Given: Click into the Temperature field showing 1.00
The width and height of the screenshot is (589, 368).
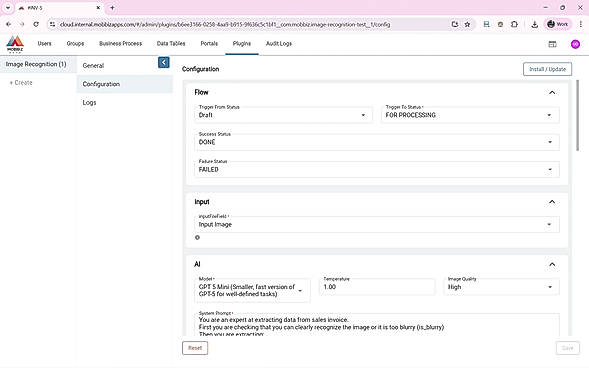Looking at the screenshot, I should point(377,287).
